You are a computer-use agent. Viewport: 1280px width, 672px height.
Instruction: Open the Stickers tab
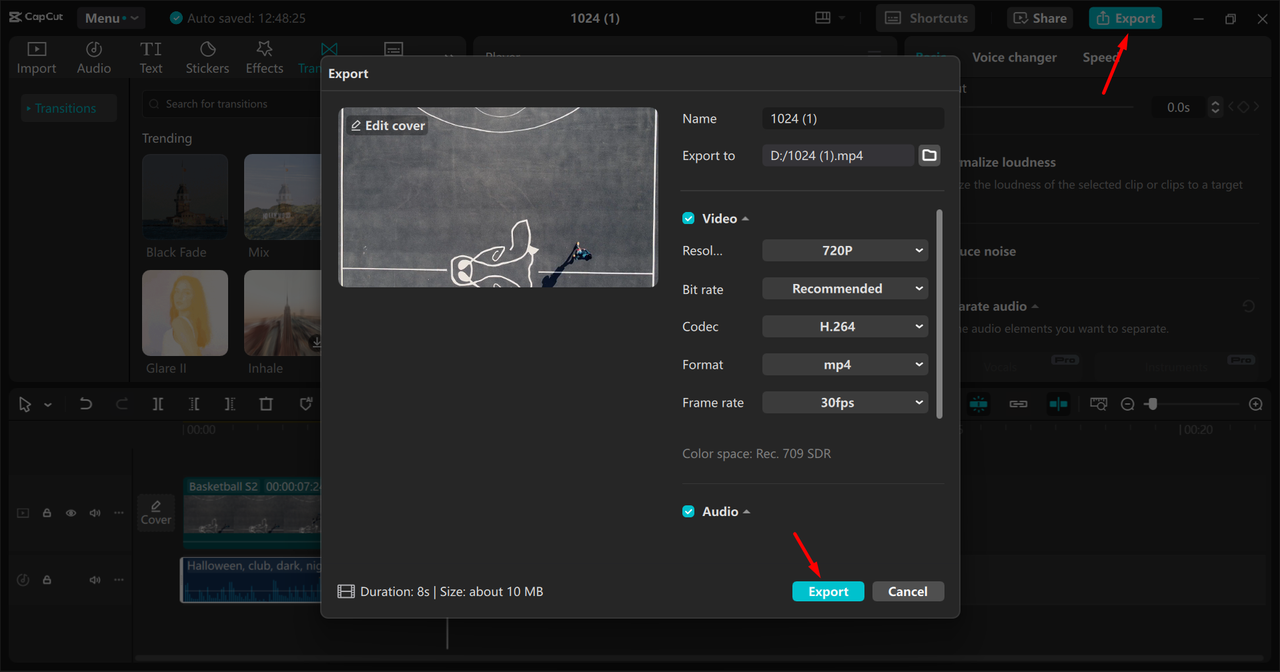(207, 58)
